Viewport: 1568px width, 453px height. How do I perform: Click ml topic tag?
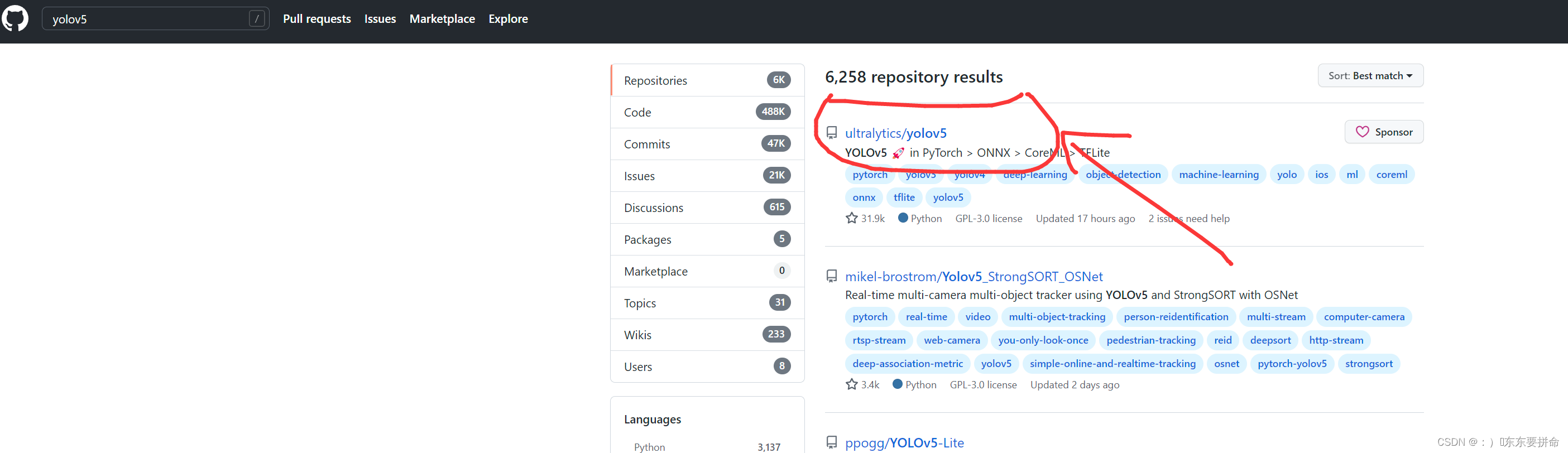click(1352, 175)
